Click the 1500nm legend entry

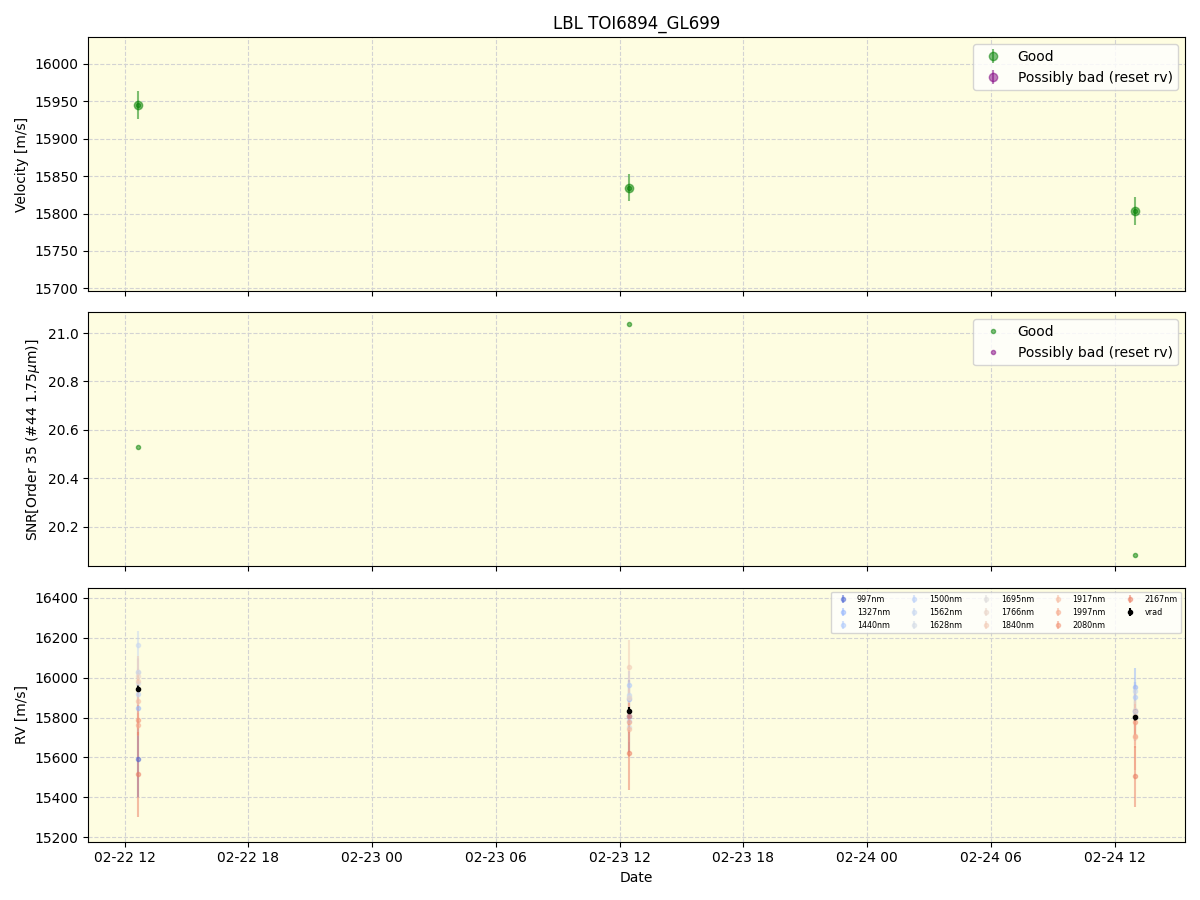pos(946,599)
